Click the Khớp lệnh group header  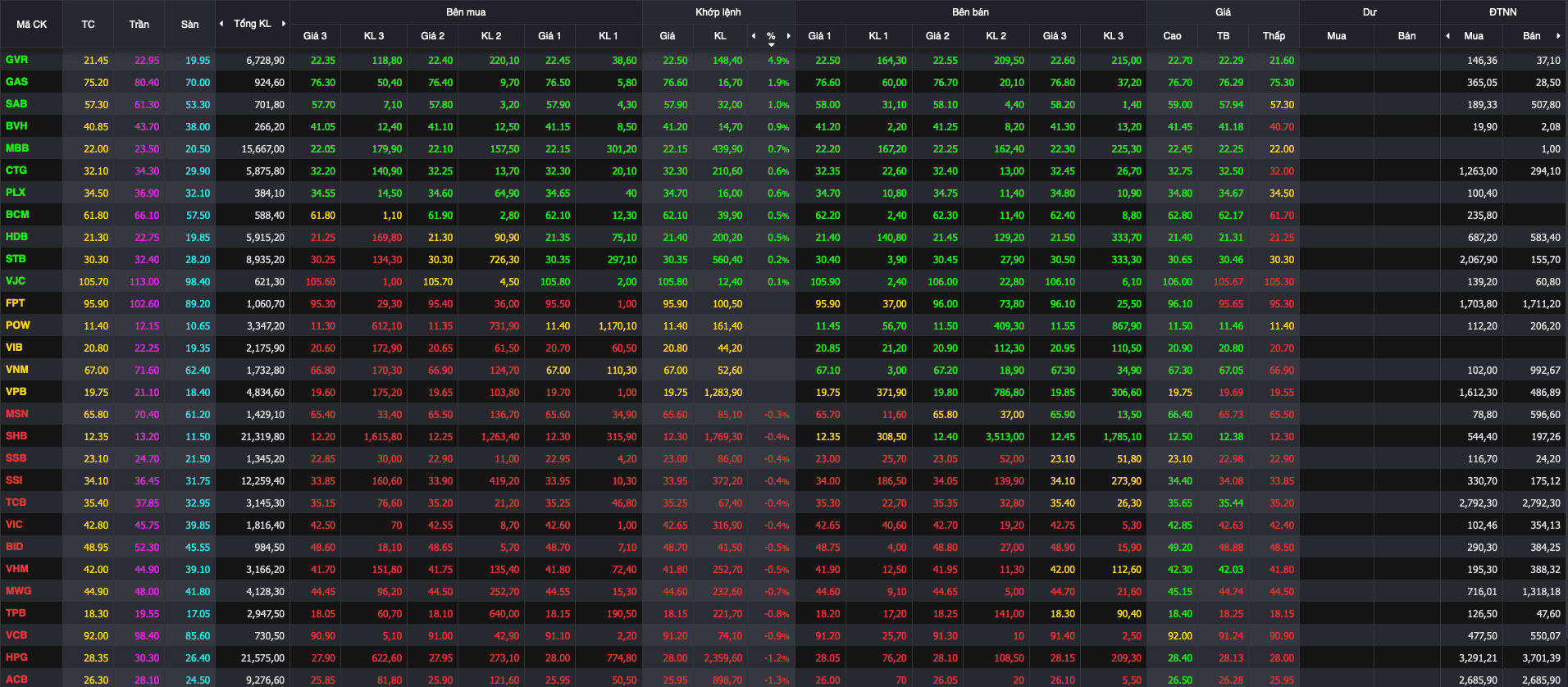(x=718, y=12)
